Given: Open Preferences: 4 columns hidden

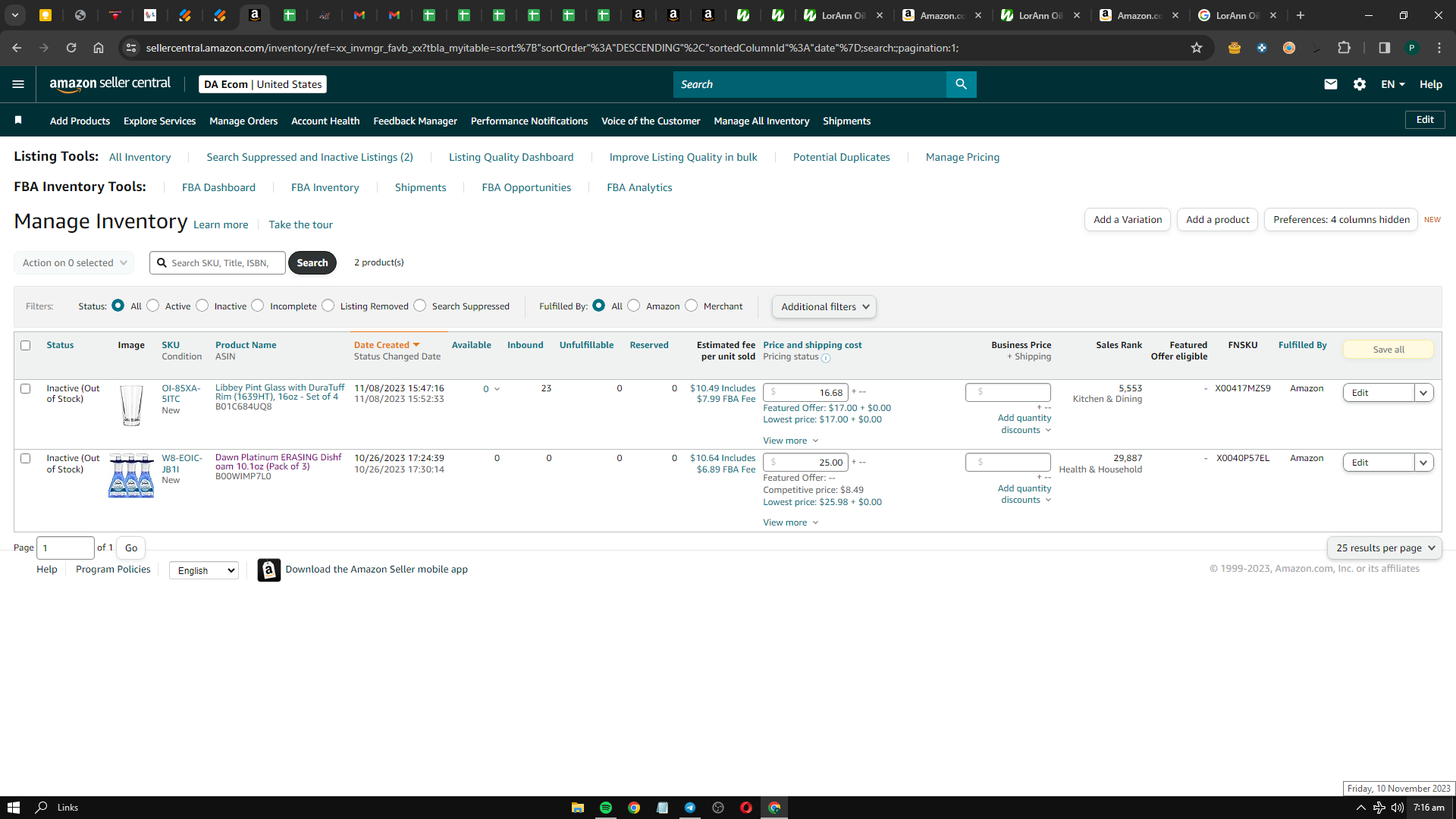Looking at the screenshot, I should 1341,220.
